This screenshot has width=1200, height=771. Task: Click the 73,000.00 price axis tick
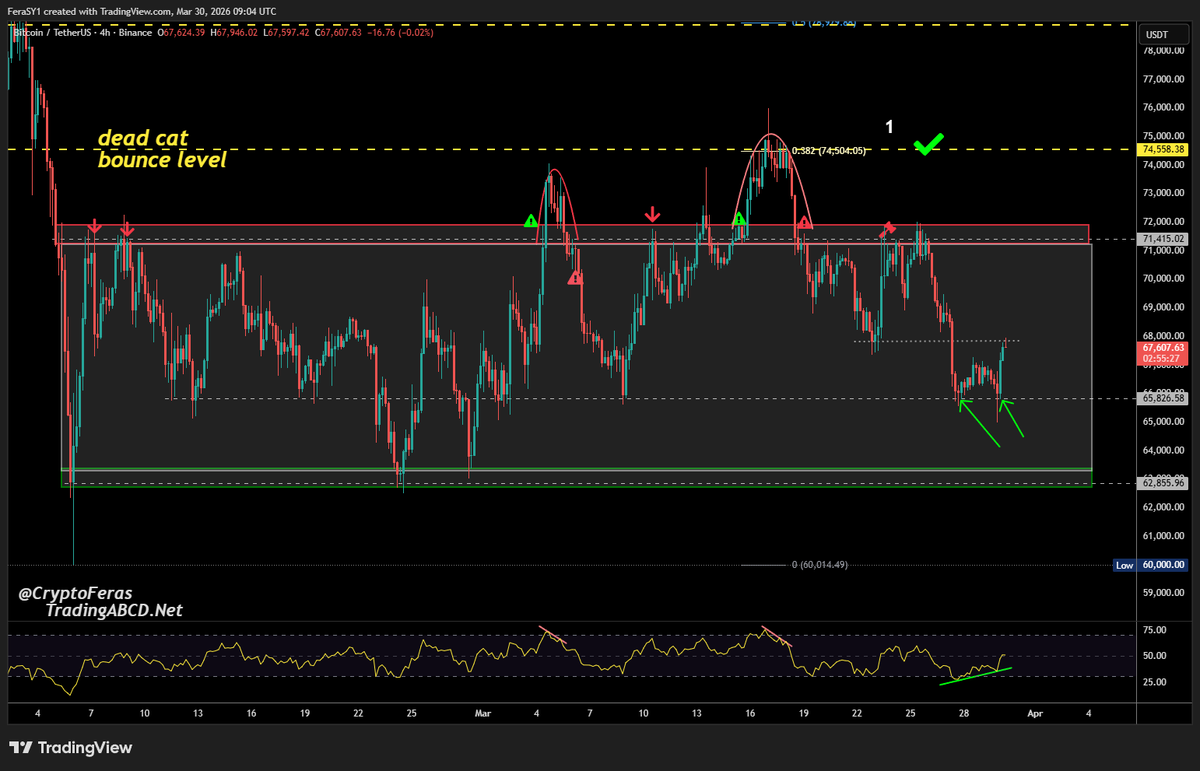tap(1165, 192)
